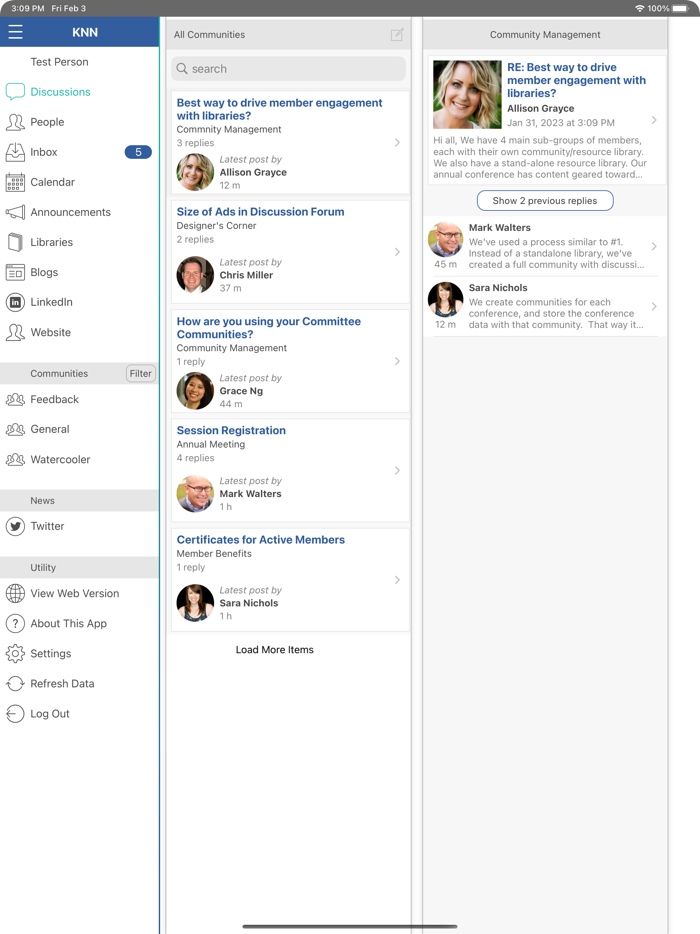Click Sara Nichols avatar in Certificates thread
The width and height of the screenshot is (700, 934).
click(x=195, y=603)
